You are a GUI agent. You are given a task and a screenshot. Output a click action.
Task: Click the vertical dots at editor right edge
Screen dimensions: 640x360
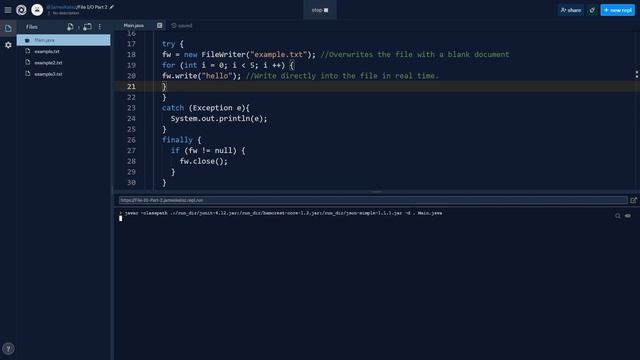[637, 74]
